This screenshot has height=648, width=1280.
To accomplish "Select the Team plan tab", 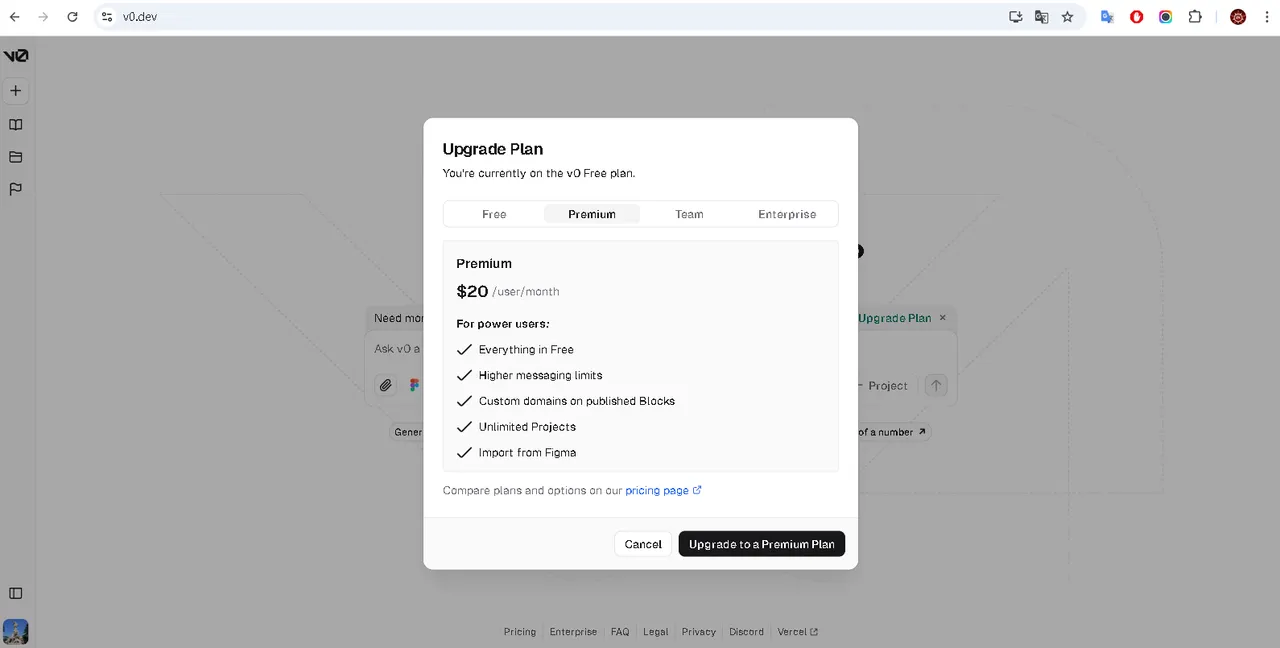I will pyautogui.click(x=689, y=214).
